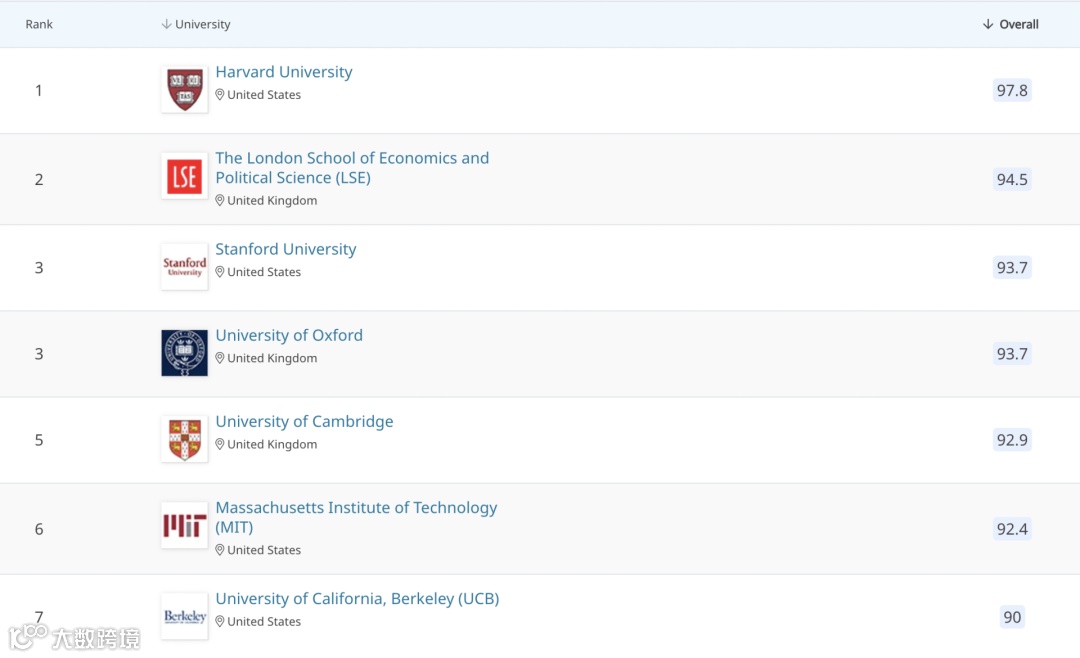Screen dimensions: 1080x658
Task: Open the London School of Economics link
Action: click(x=352, y=158)
